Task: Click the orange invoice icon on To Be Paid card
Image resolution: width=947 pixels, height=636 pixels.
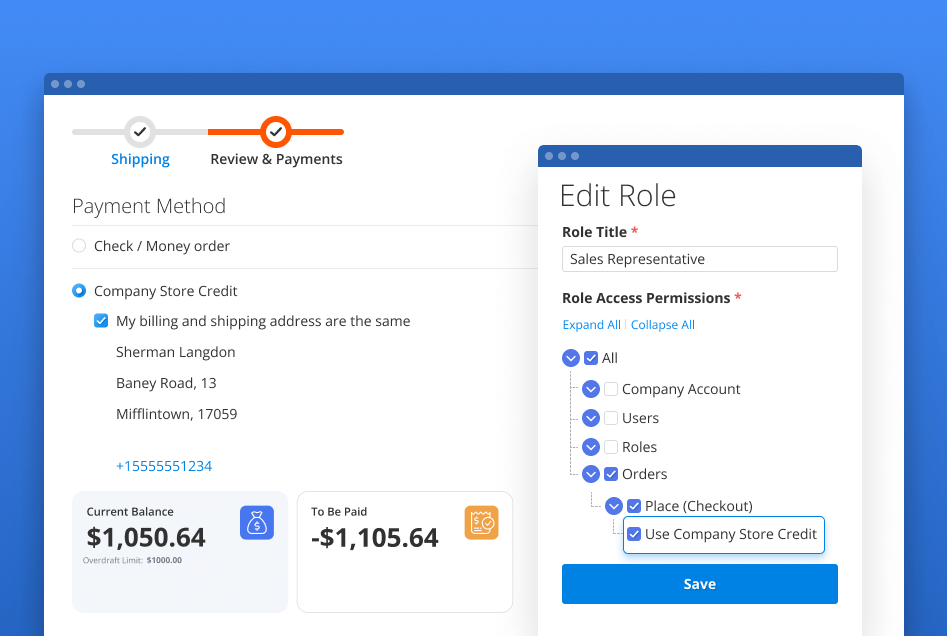Action: [x=482, y=522]
